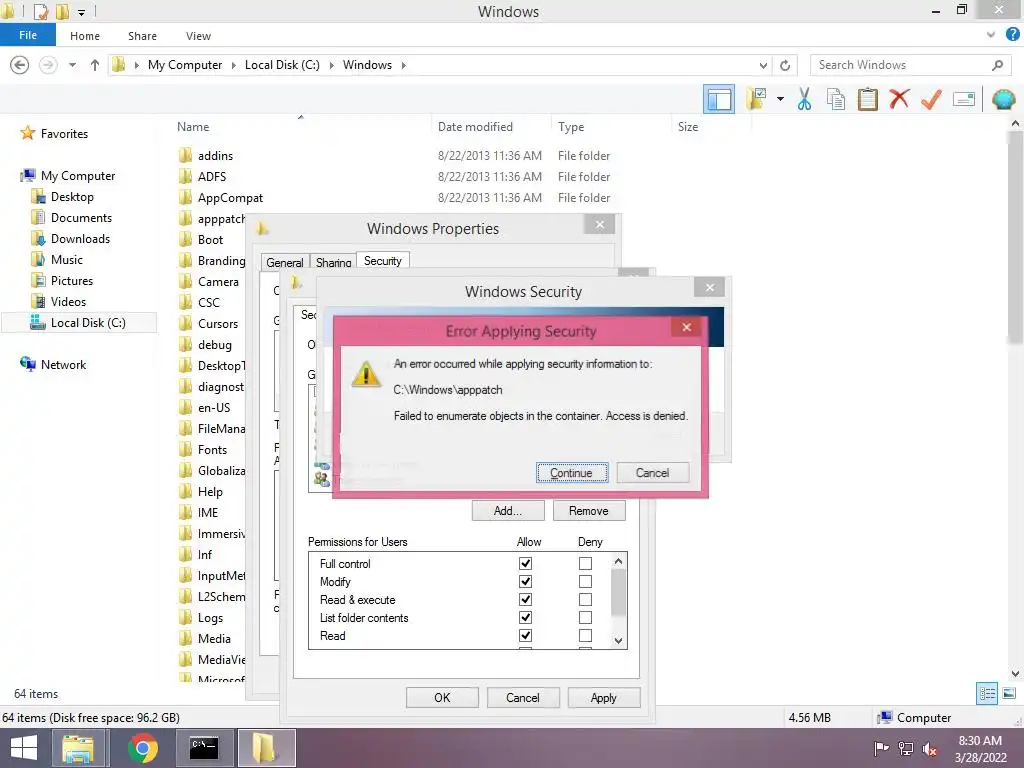Click the Rename toolbar icon
Screen dimensions: 1024x768
pos(964,99)
